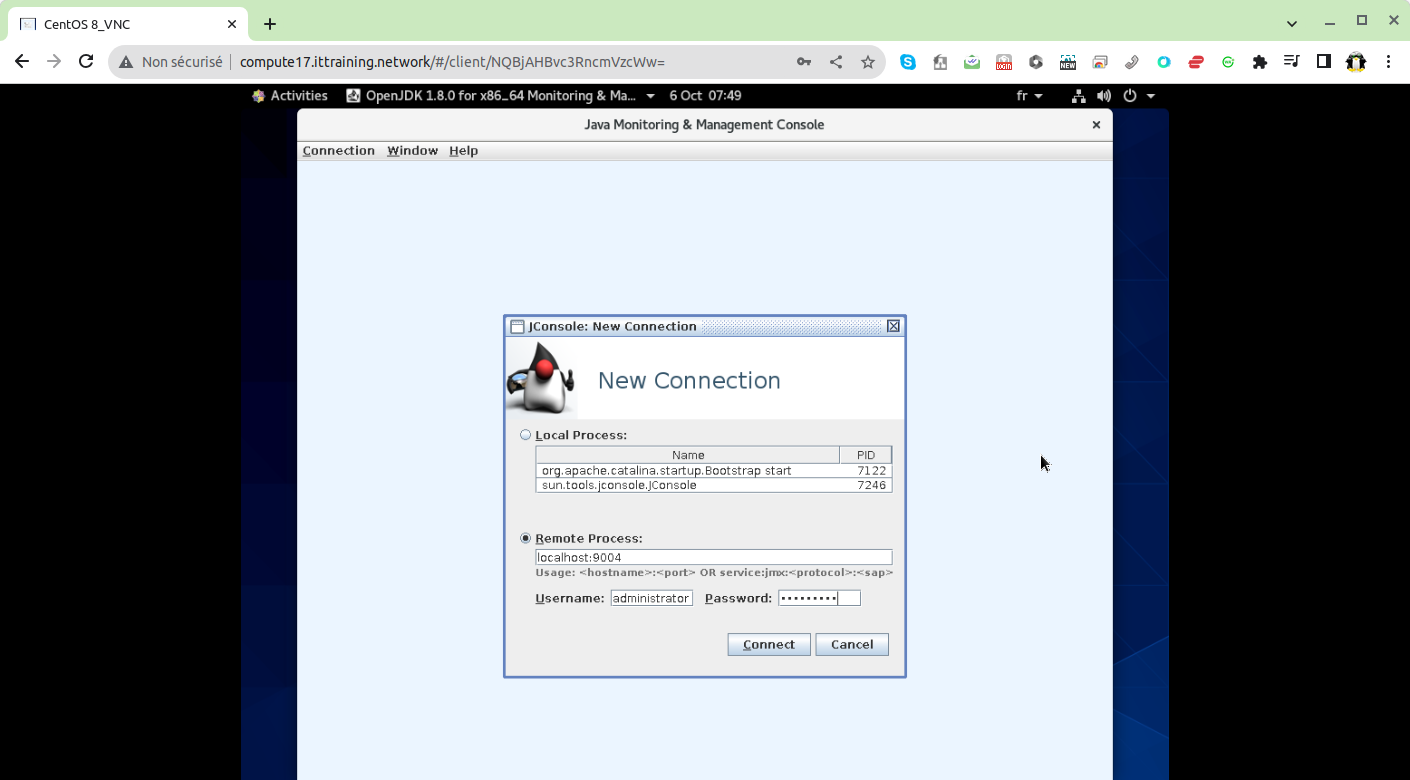Open the saved password key icon
Image resolution: width=1410 pixels, height=780 pixels.
coord(804,62)
